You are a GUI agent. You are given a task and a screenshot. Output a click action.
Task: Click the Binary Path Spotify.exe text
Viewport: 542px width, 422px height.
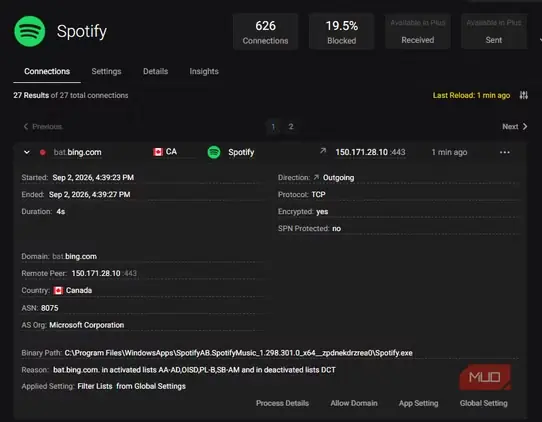[x=239, y=353]
